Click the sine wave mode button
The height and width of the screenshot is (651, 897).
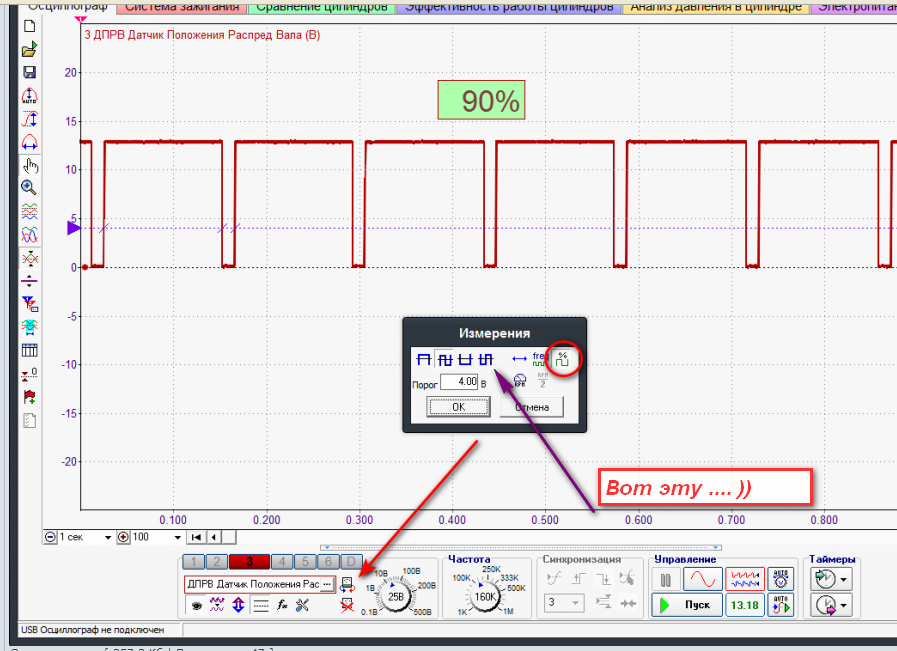(x=702, y=579)
